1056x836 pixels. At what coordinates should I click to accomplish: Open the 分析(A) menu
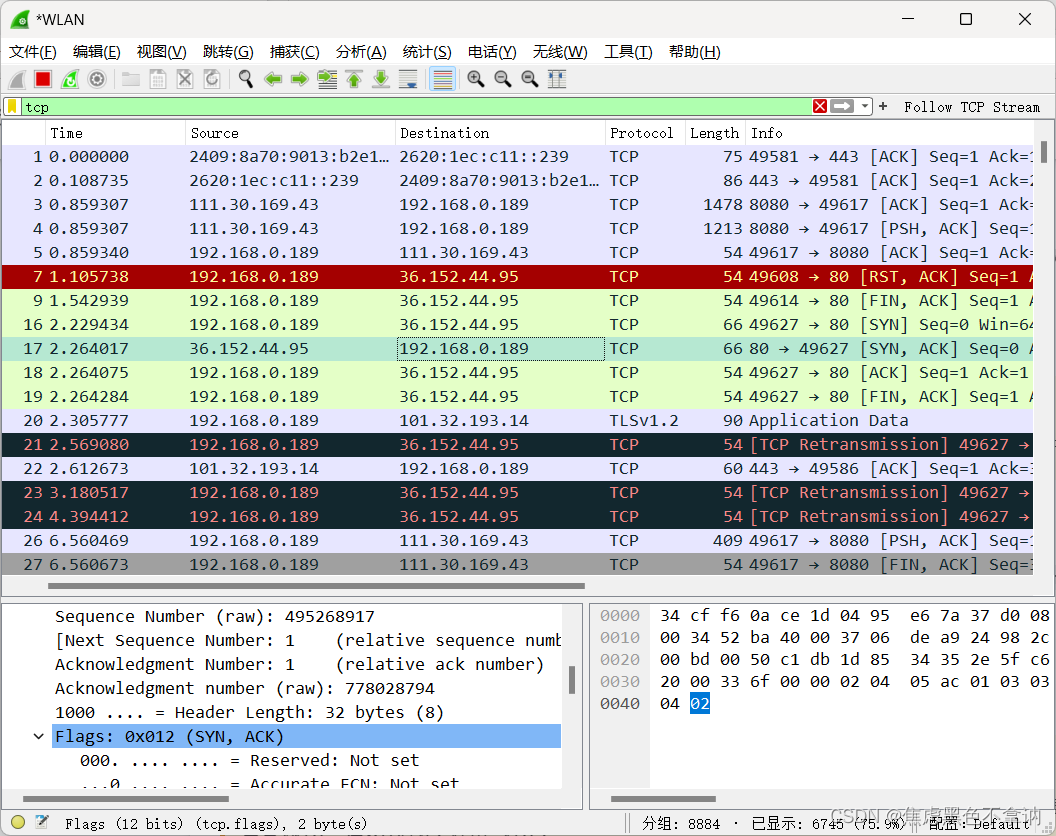pos(361,52)
